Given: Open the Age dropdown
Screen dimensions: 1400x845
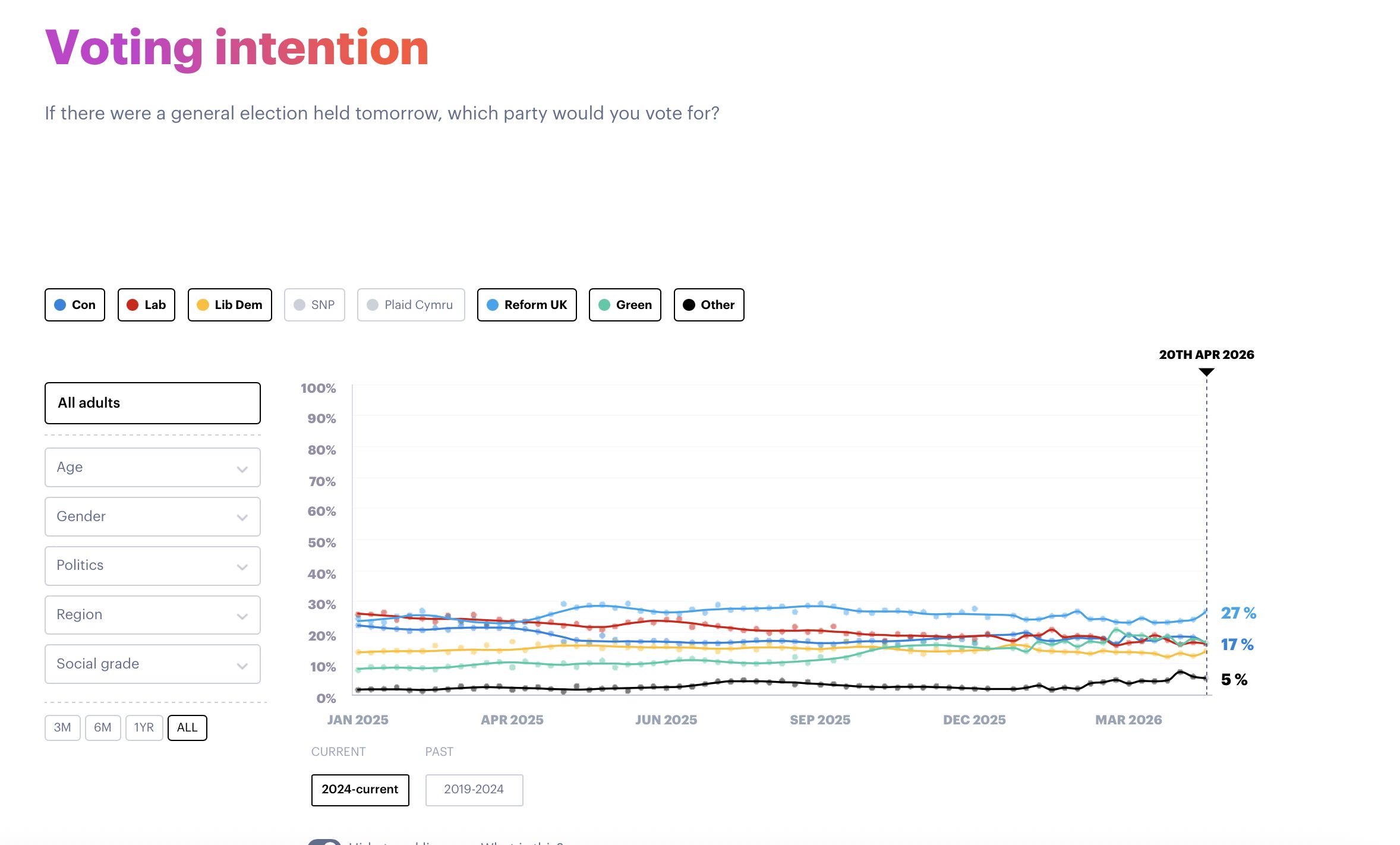Looking at the screenshot, I should [152, 467].
